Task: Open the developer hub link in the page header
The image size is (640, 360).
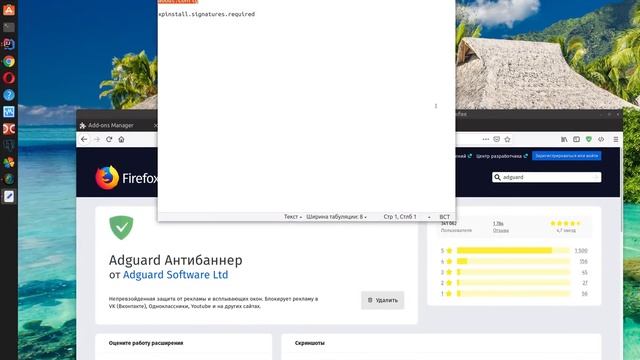Action: (502, 156)
